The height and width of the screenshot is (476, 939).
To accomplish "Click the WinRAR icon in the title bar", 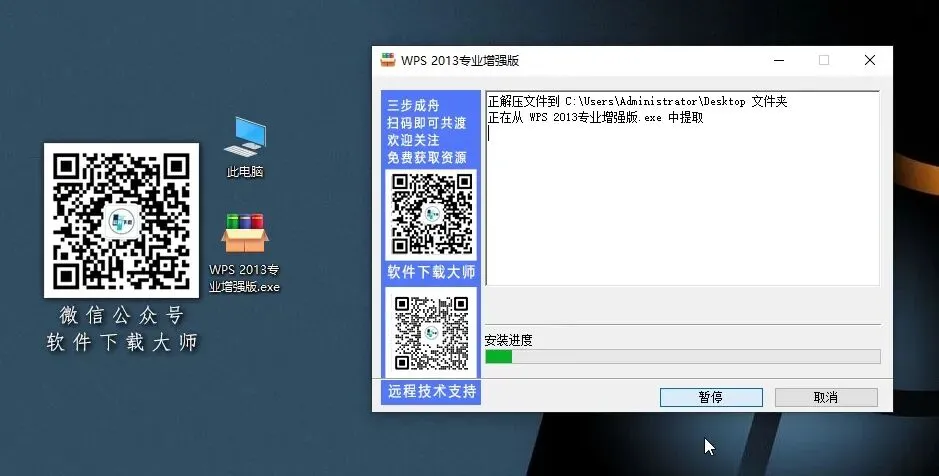I will (x=387, y=60).
